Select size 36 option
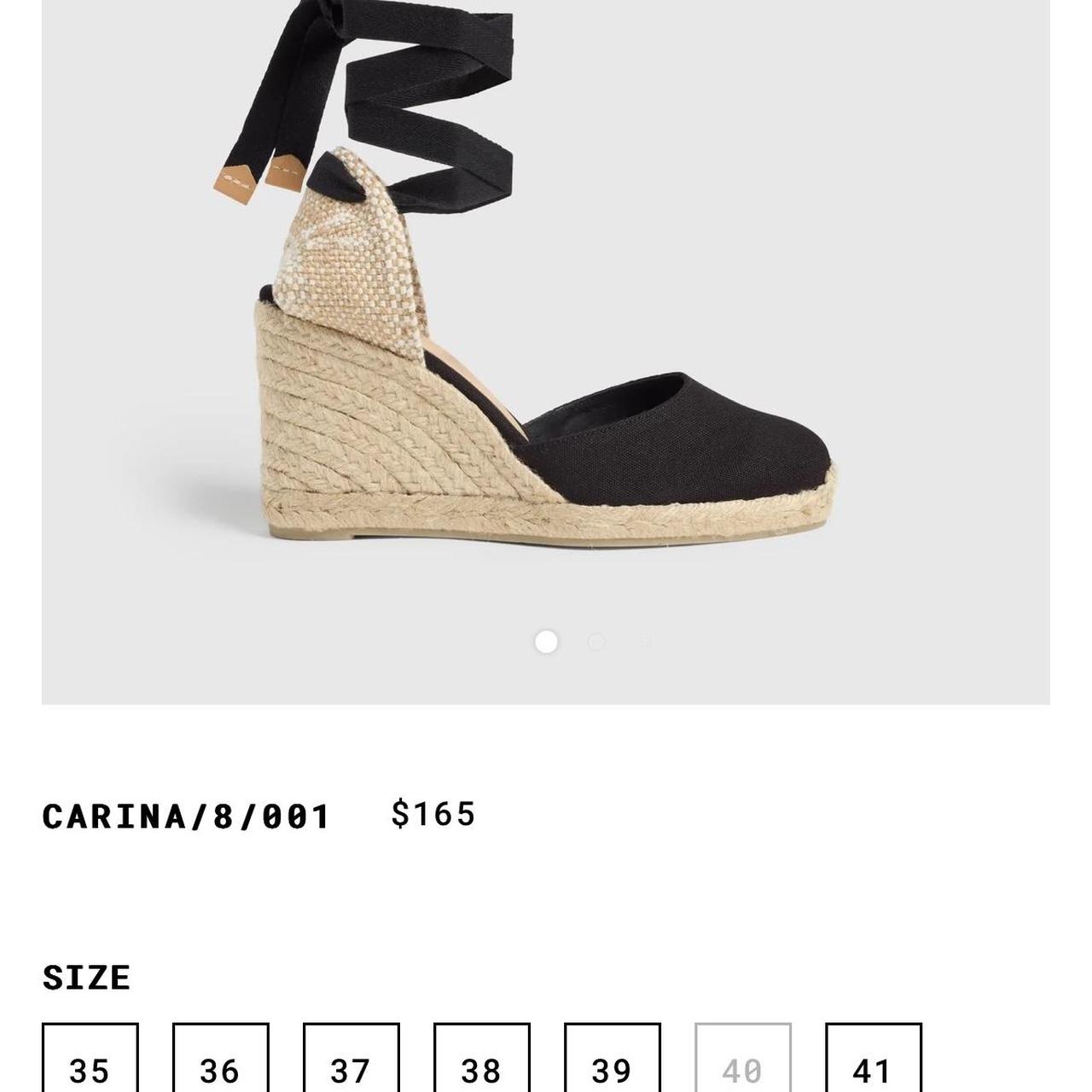 [220, 1058]
